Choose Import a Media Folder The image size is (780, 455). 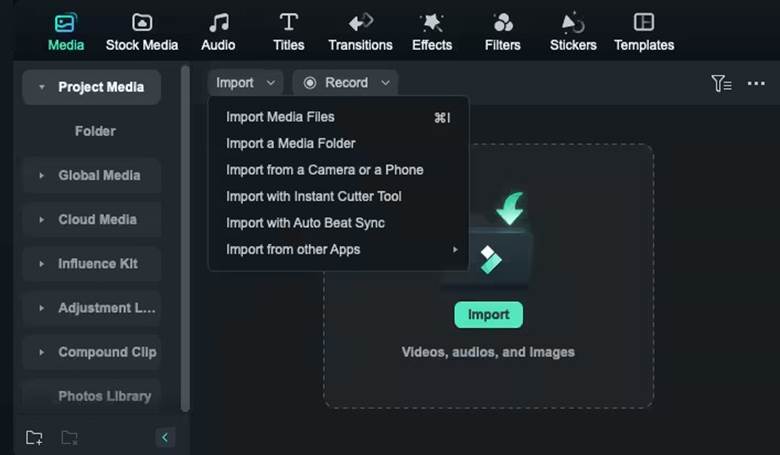(x=338, y=144)
